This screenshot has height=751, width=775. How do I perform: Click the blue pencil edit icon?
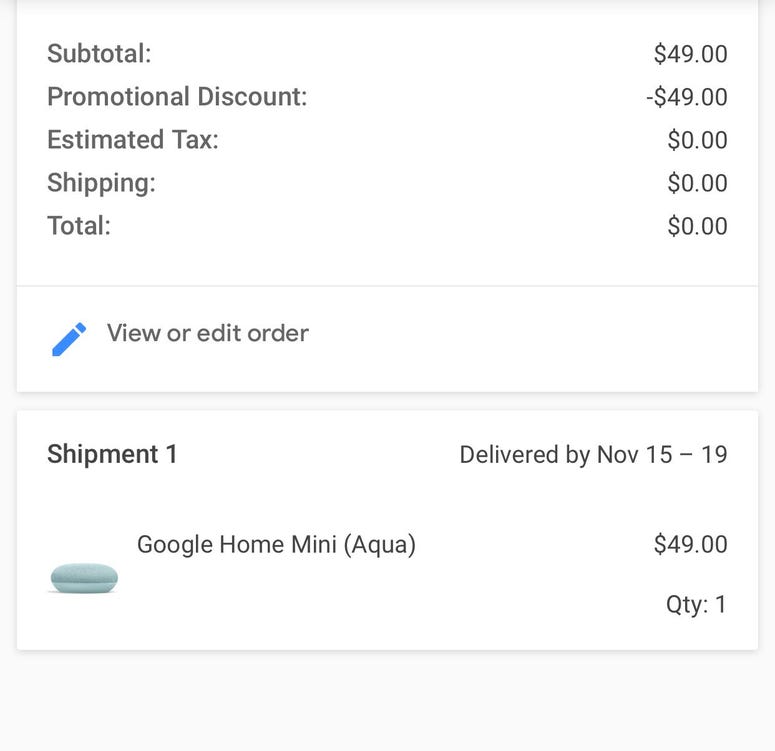click(x=69, y=339)
